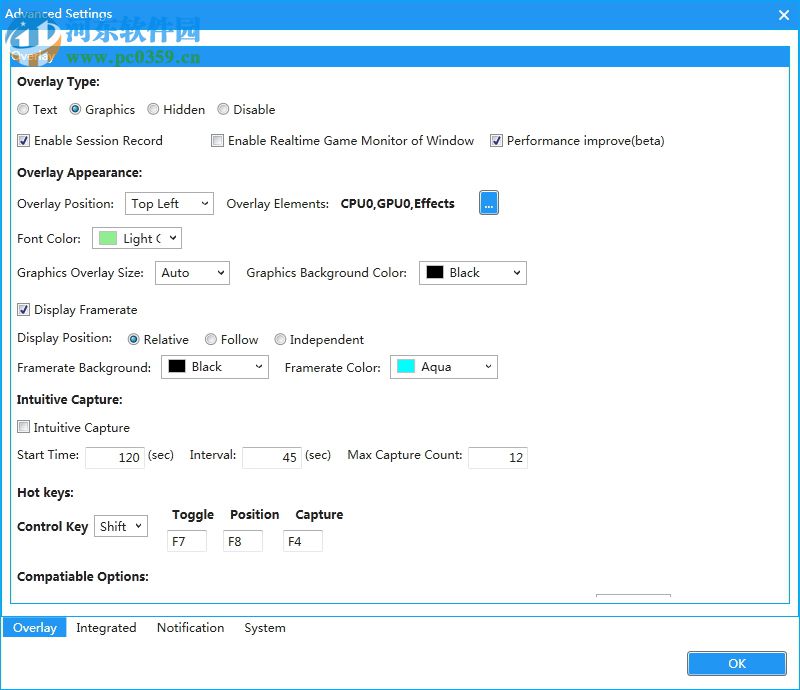
Task: Click the Overlay Appearance heading
Action: [x=80, y=173]
